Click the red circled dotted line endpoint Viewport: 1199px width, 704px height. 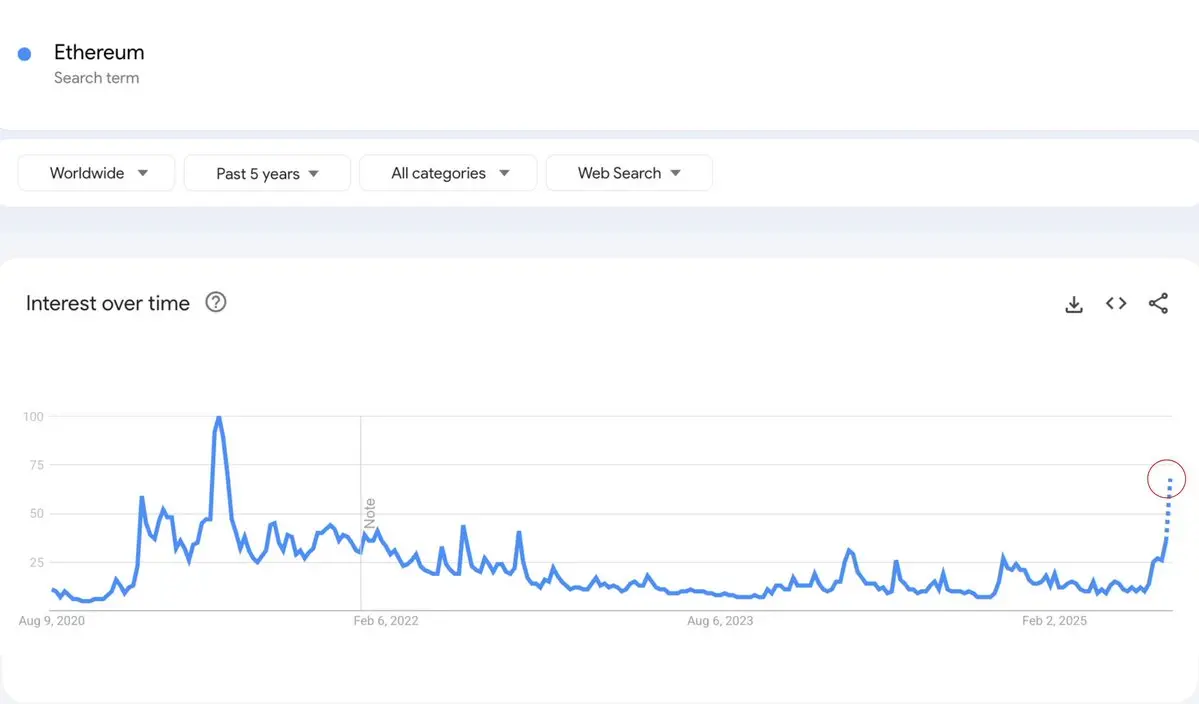[1167, 480]
